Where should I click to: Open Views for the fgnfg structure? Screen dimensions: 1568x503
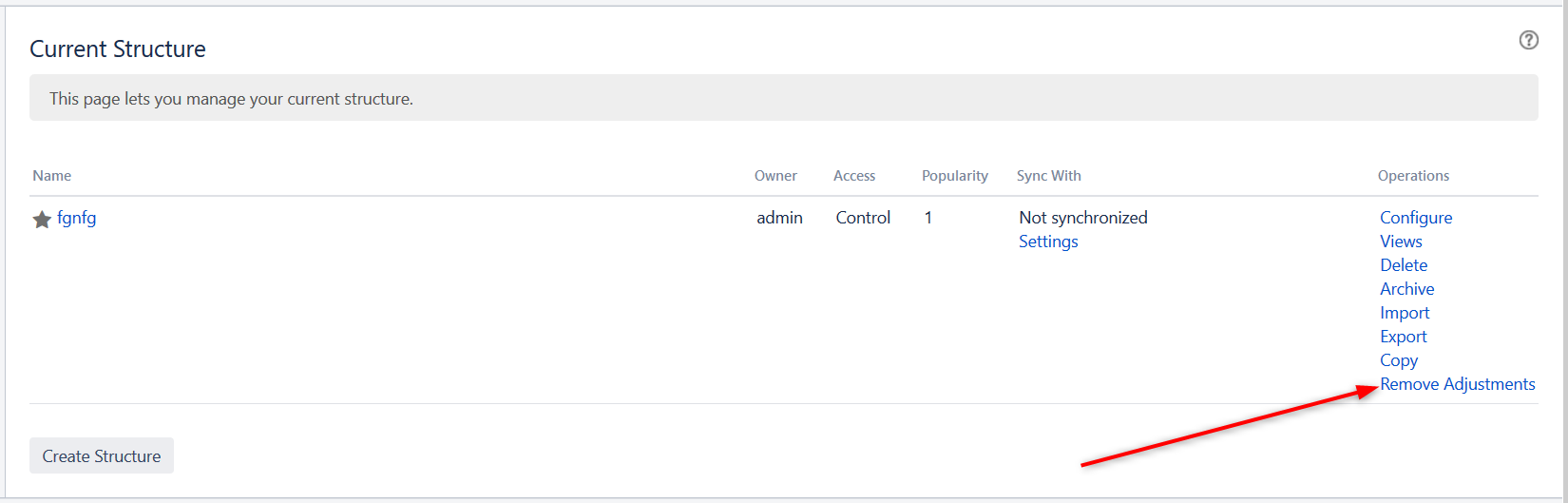(x=1401, y=242)
